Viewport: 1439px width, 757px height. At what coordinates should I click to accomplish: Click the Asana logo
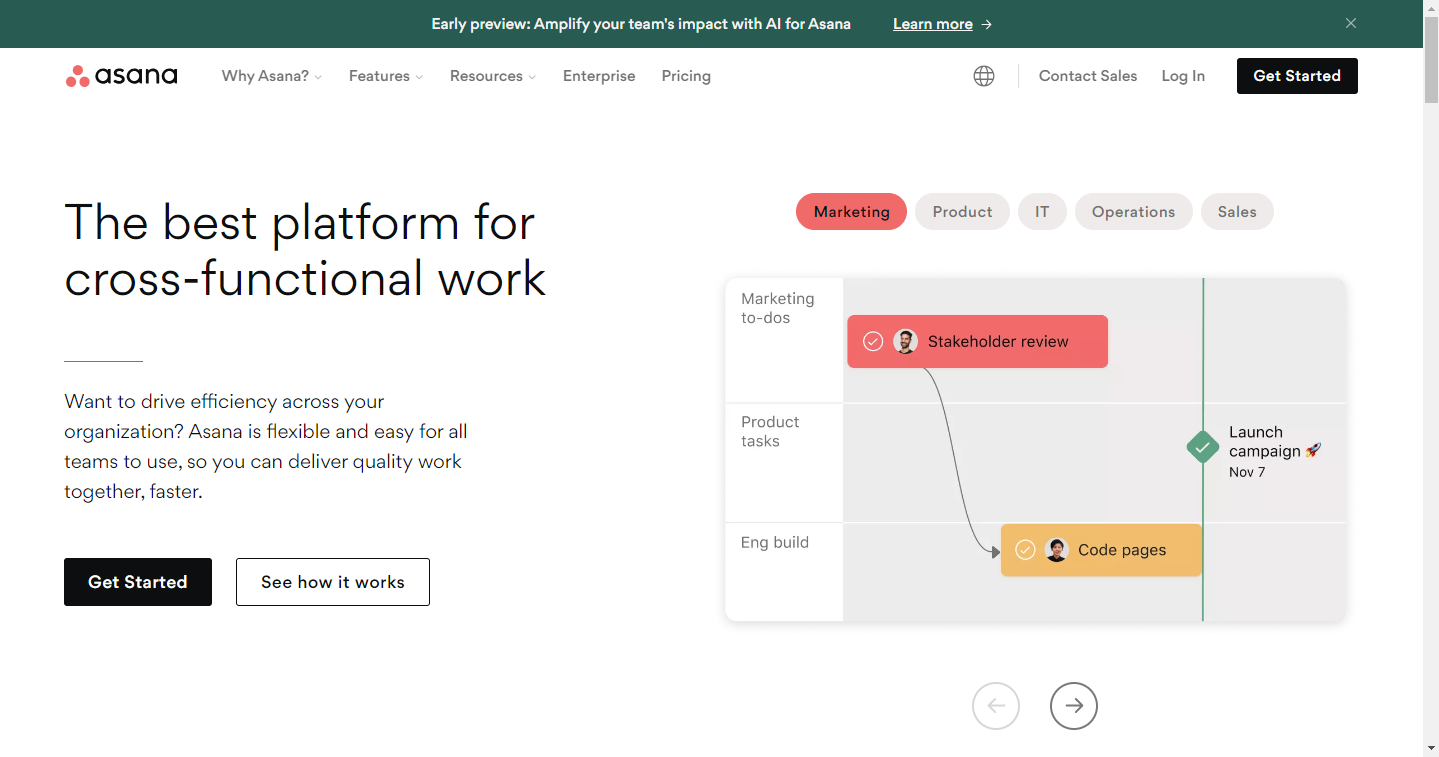121,76
